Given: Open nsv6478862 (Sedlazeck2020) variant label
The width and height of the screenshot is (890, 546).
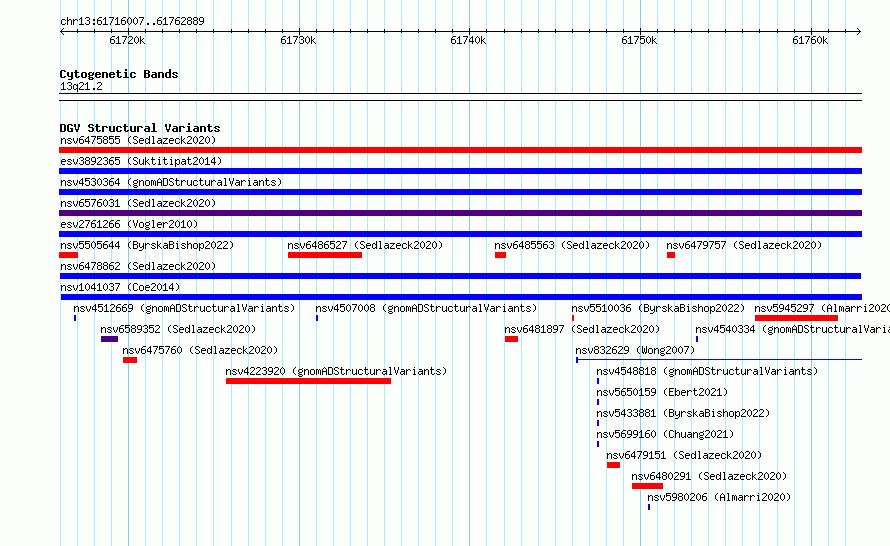Looking at the screenshot, I should (x=138, y=266).
